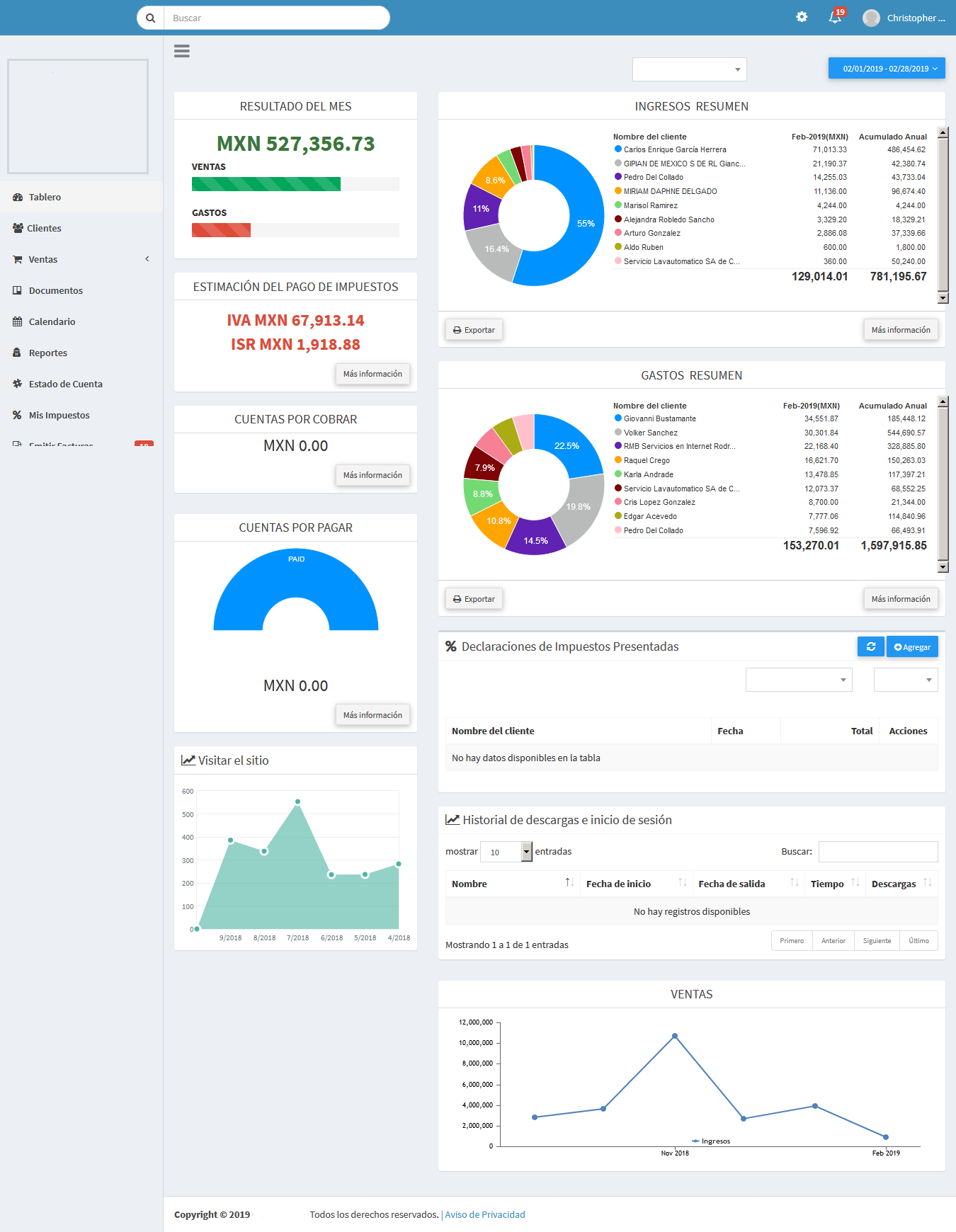Click the Agregar button
956x1232 pixels.
pyautogui.click(x=912, y=646)
